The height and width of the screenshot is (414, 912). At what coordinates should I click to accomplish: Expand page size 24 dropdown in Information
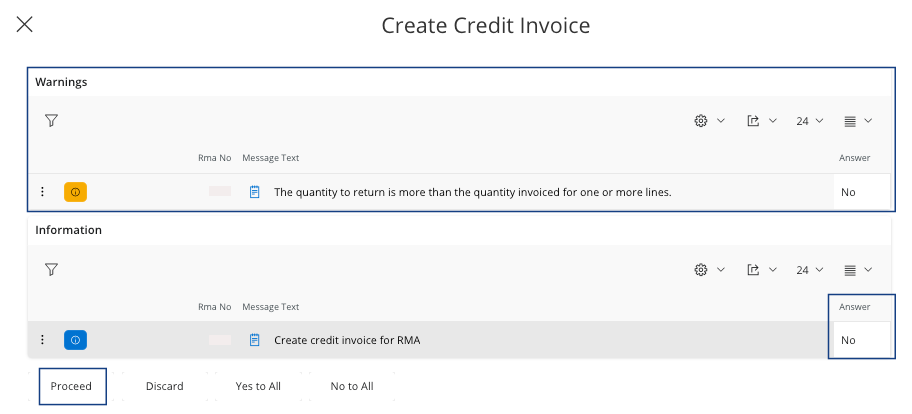[809, 269]
